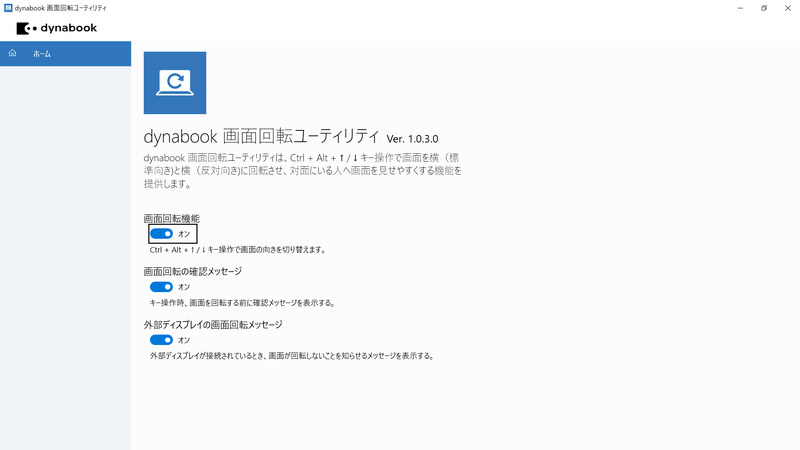This screenshot has width=800, height=450.
Task: Minimize the dynabook window
Action: [x=740, y=8]
